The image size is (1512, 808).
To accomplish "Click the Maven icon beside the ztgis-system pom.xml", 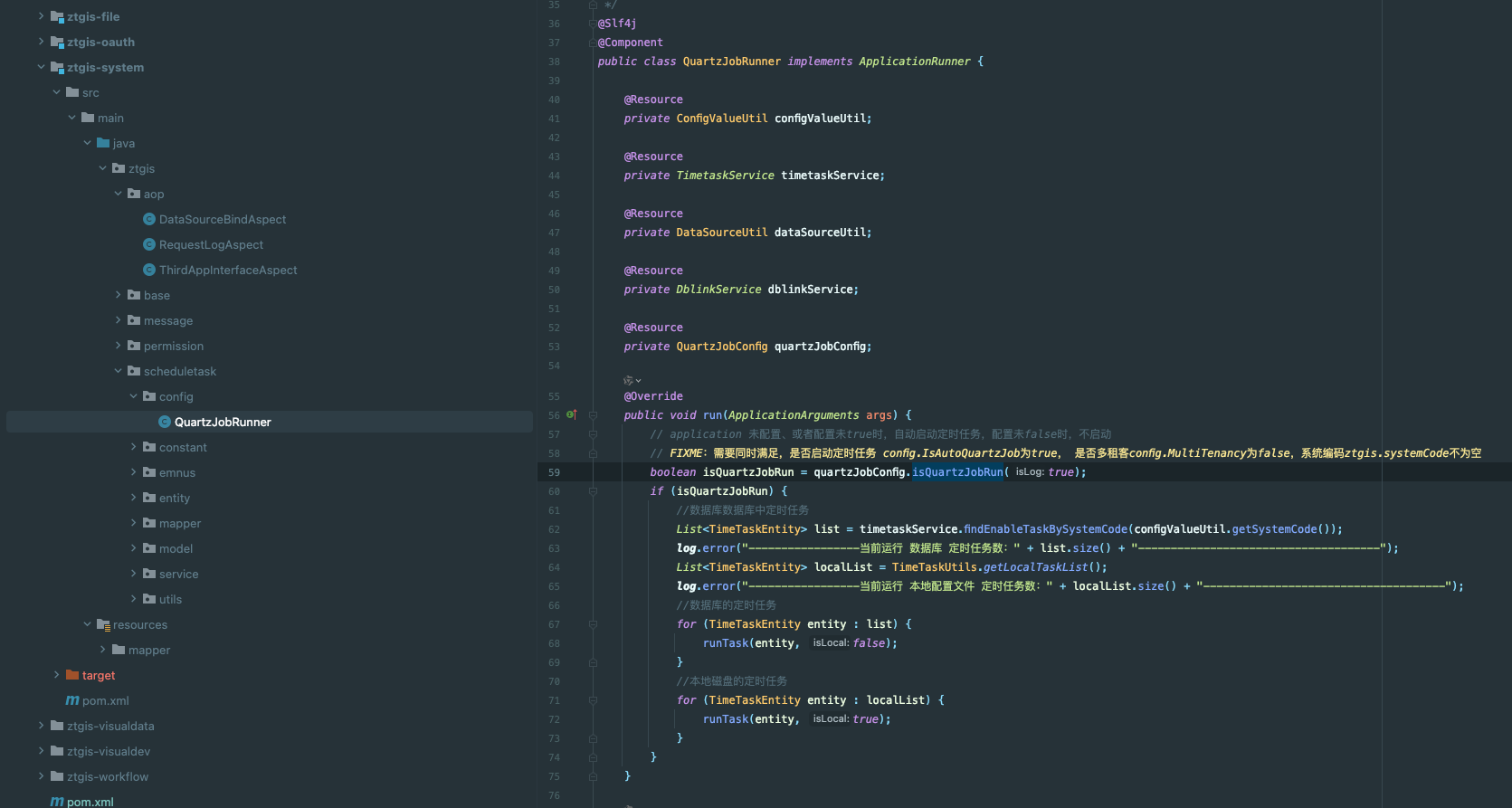I will point(72,700).
